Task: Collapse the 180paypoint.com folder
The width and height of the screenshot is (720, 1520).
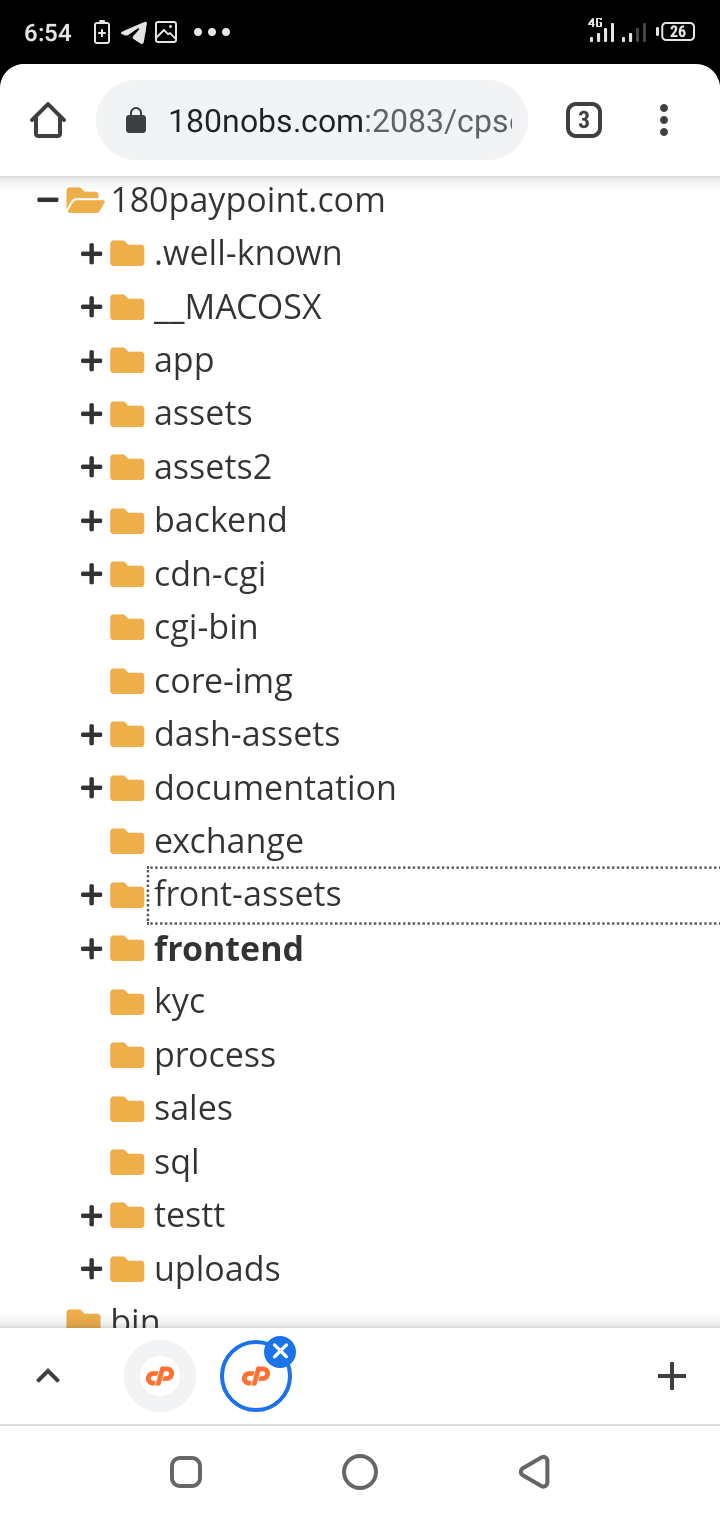Action: click(x=46, y=200)
